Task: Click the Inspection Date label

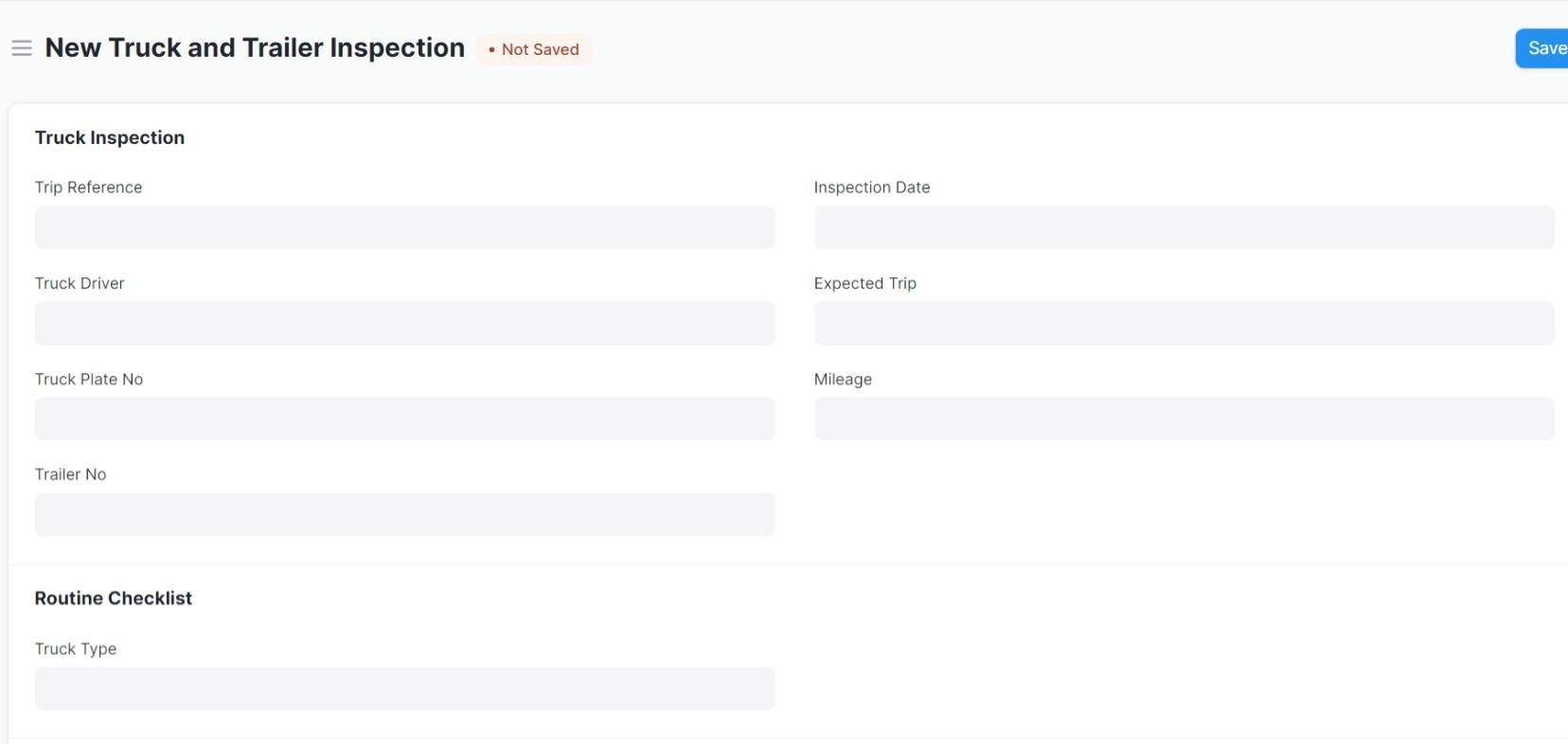Action: [872, 187]
